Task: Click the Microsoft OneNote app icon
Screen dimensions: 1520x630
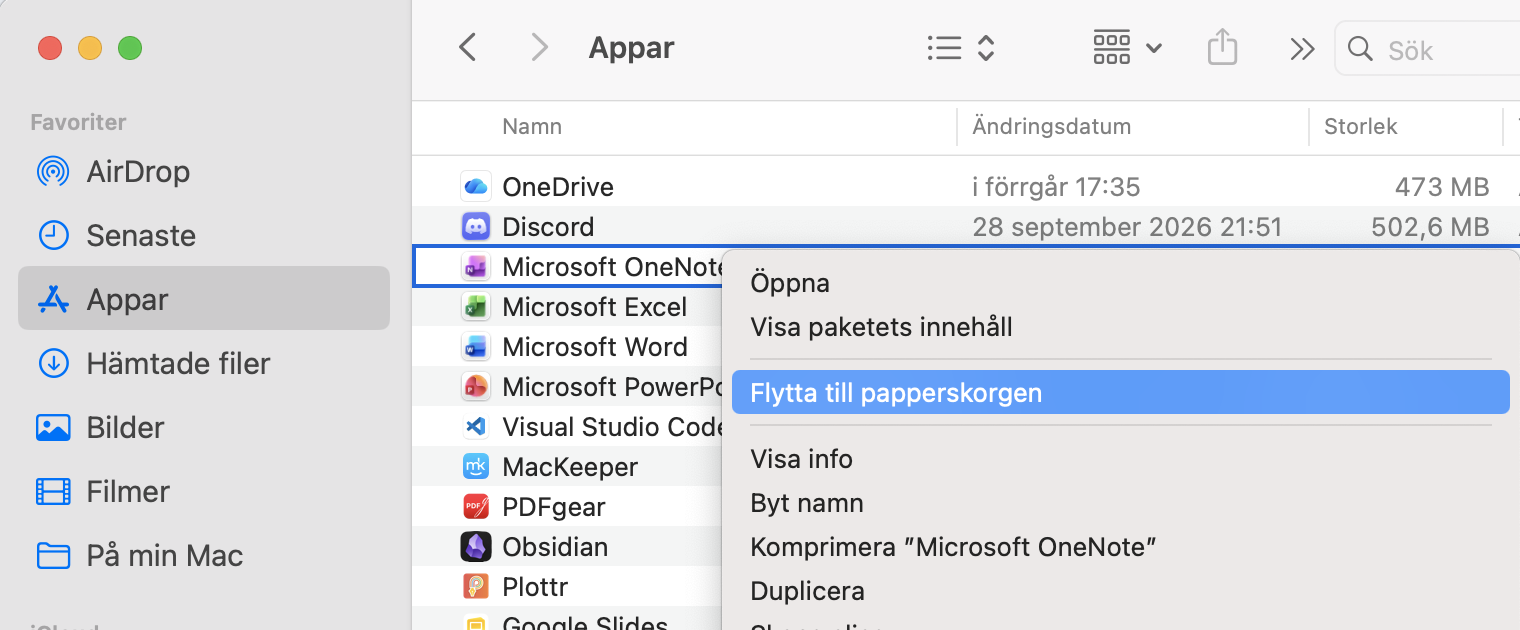Action: [x=475, y=267]
